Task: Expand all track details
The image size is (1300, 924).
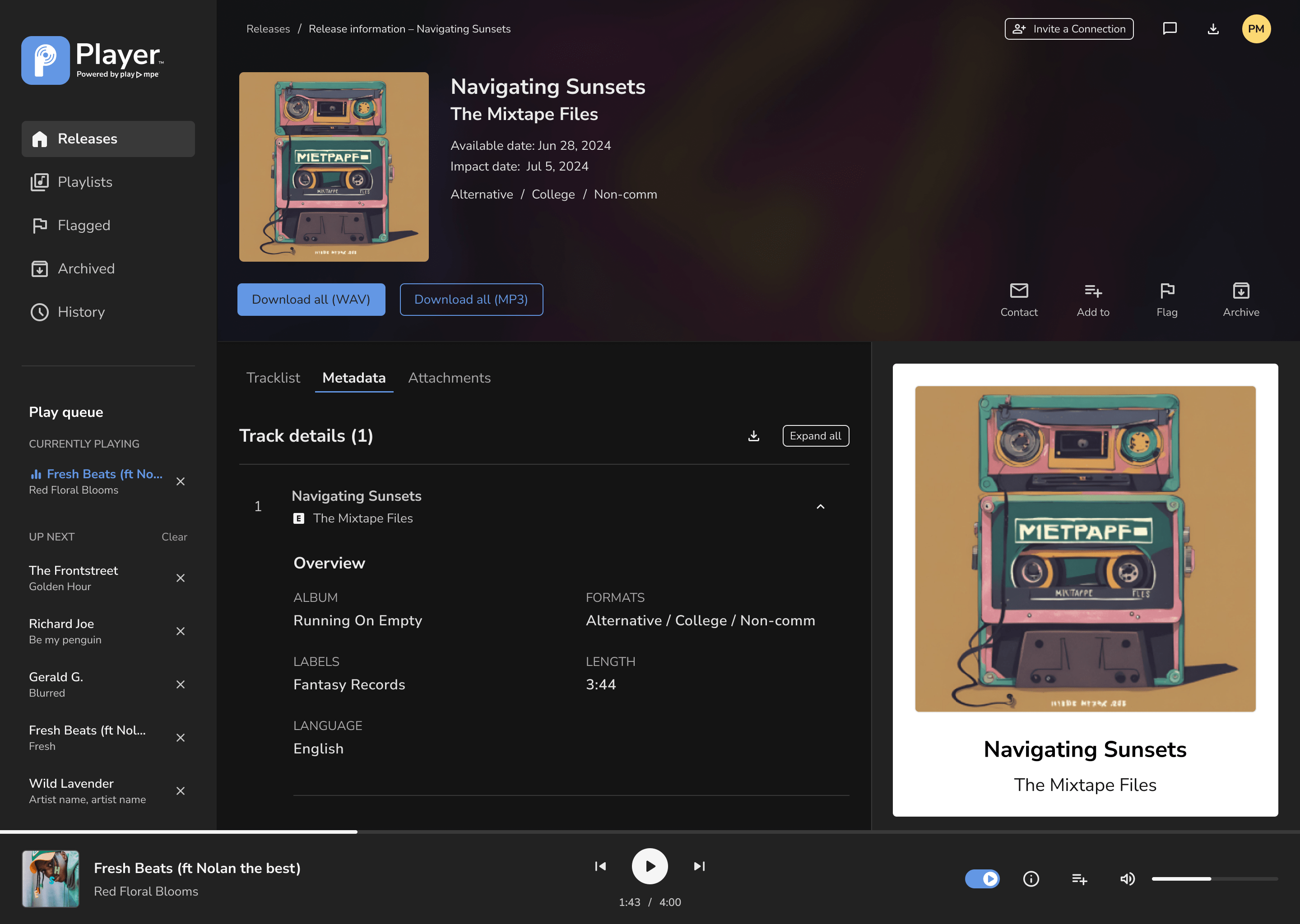Action: pos(816,436)
